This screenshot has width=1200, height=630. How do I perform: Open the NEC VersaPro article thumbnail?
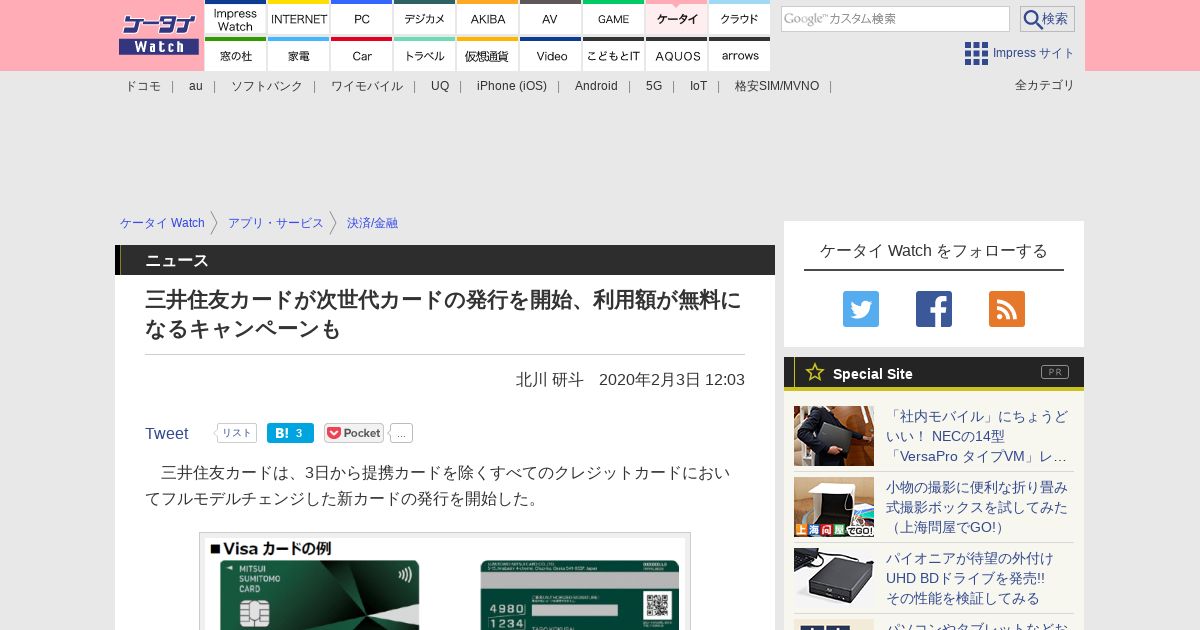point(834,436)
